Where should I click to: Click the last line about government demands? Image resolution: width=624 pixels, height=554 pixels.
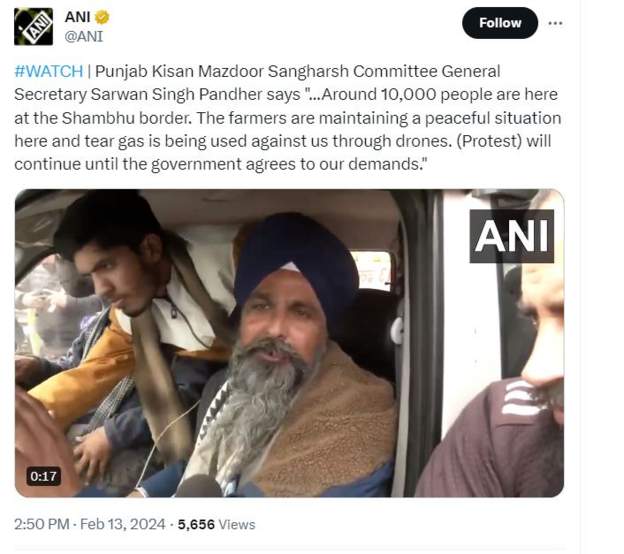click(220, 163)
